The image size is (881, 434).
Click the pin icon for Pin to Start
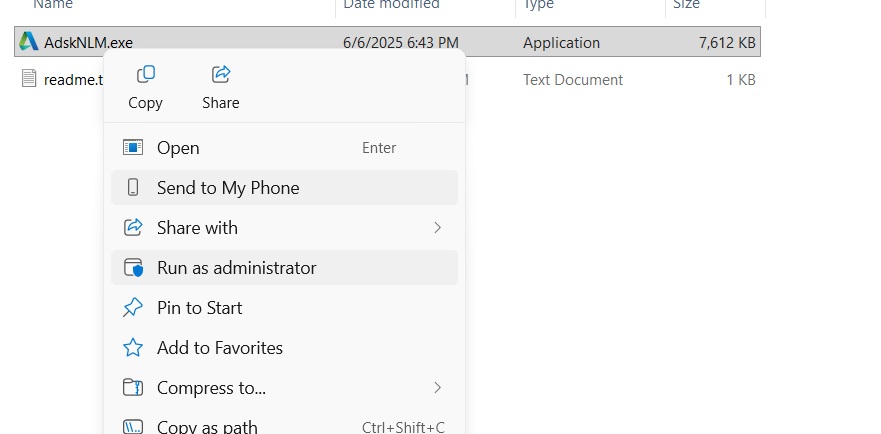(x=133, y=308)
